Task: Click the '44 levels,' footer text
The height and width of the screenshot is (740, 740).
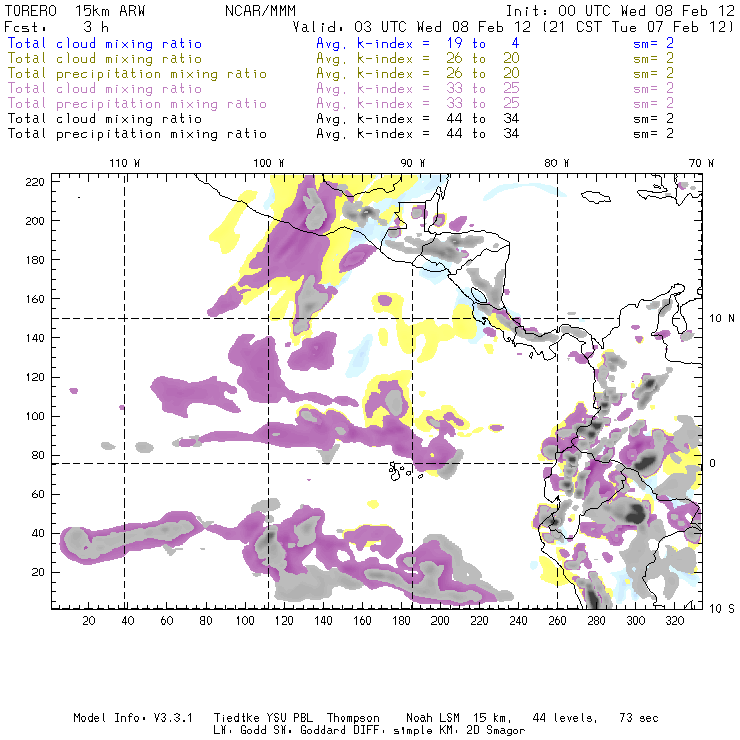Action: (565, 718)
